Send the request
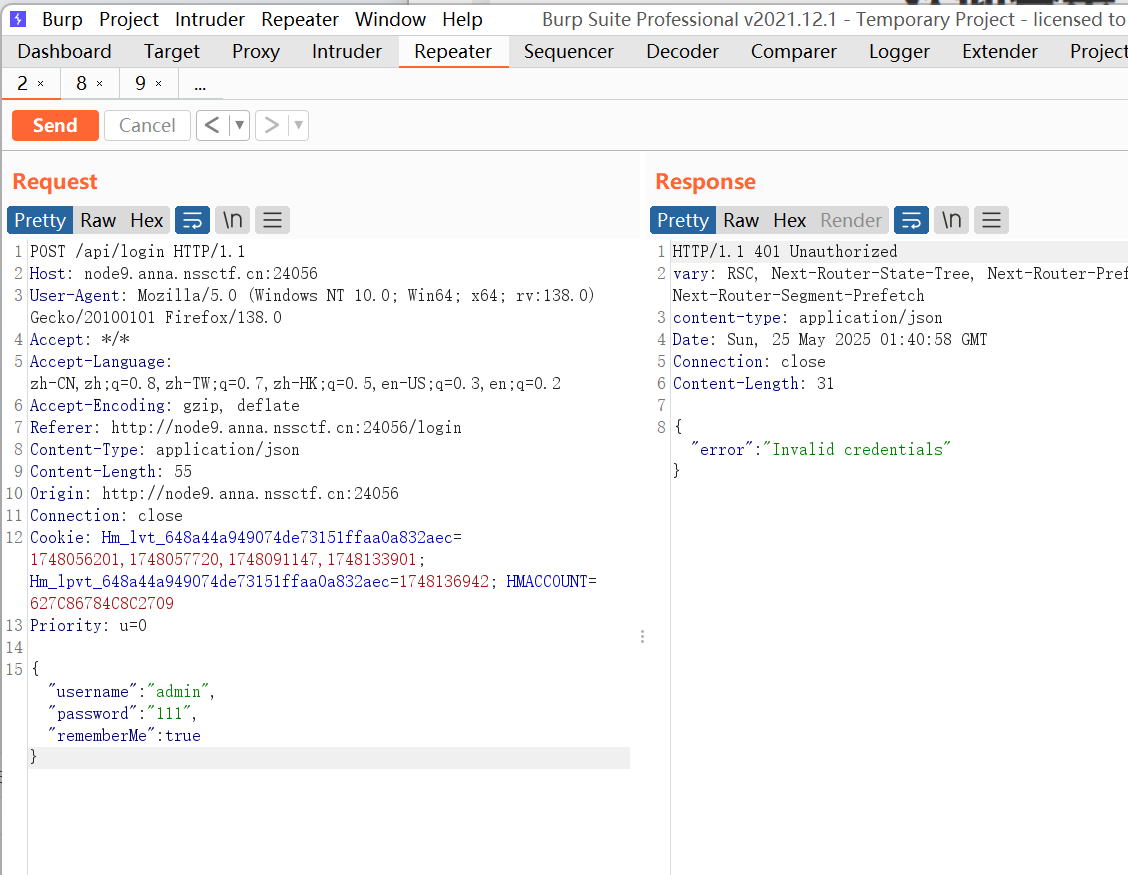The height and width of the screenshot is (875, 1128). pos(55,125)
